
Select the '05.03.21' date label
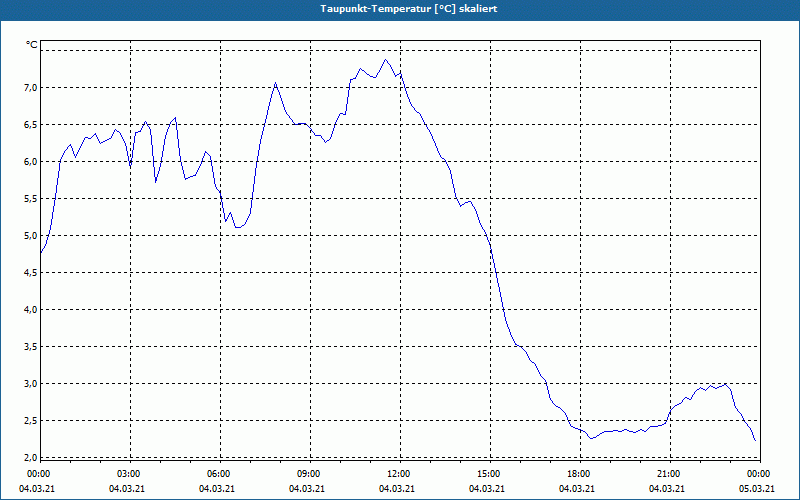pyautogui.click(x=757, y=489)
